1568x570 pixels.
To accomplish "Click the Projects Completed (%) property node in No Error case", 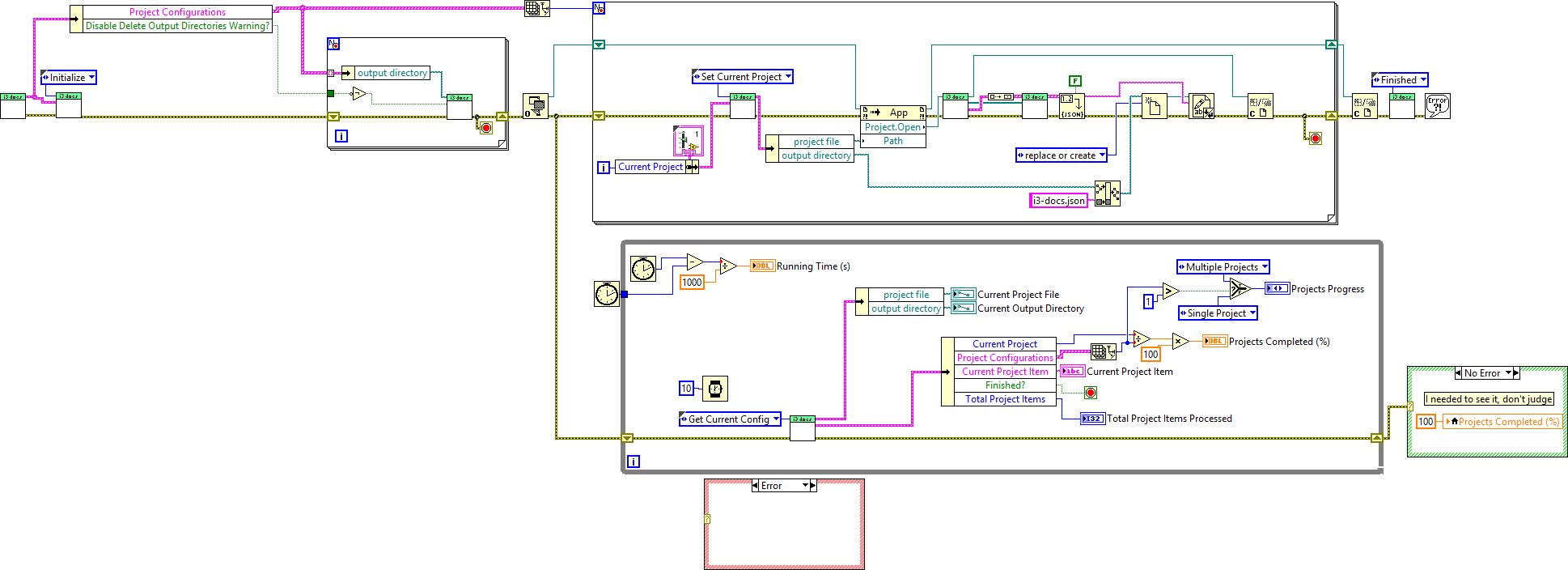I will coord(1502,422).
